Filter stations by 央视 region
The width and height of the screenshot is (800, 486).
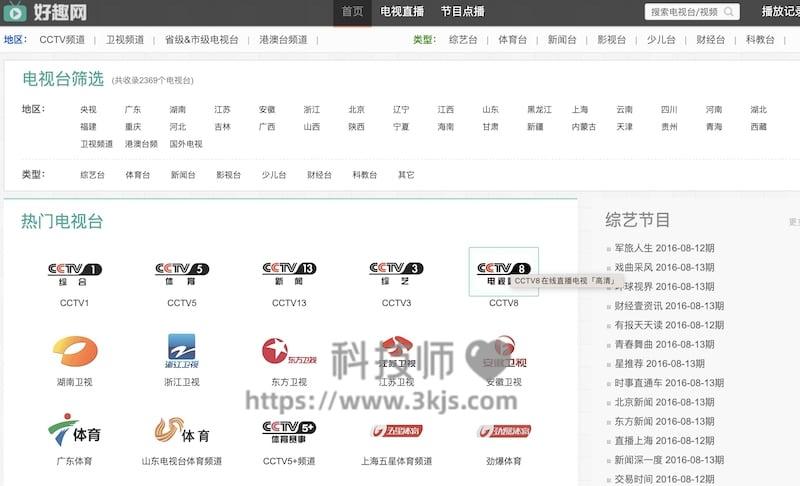click(88, 110)
